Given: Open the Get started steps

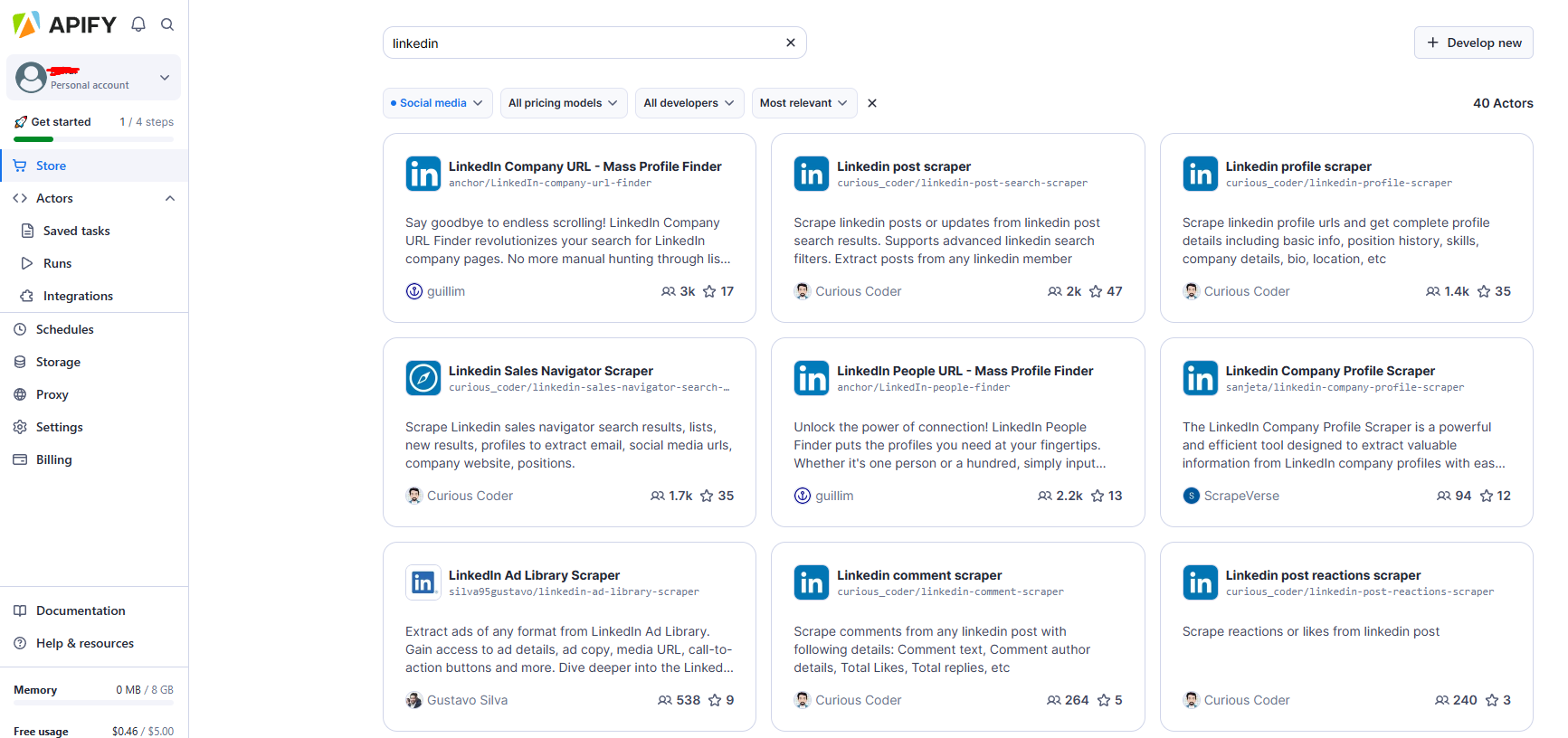Looking at the screenshot, I should click(x=93, y=122).
